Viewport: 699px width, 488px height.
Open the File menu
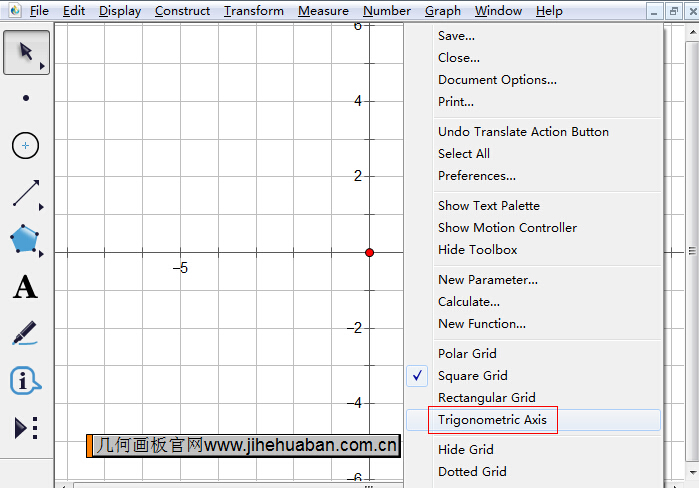[x=39, y=10]
